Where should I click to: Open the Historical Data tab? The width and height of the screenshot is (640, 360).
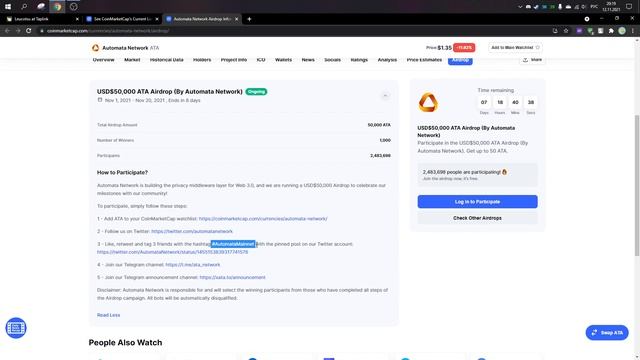[167, 60]
